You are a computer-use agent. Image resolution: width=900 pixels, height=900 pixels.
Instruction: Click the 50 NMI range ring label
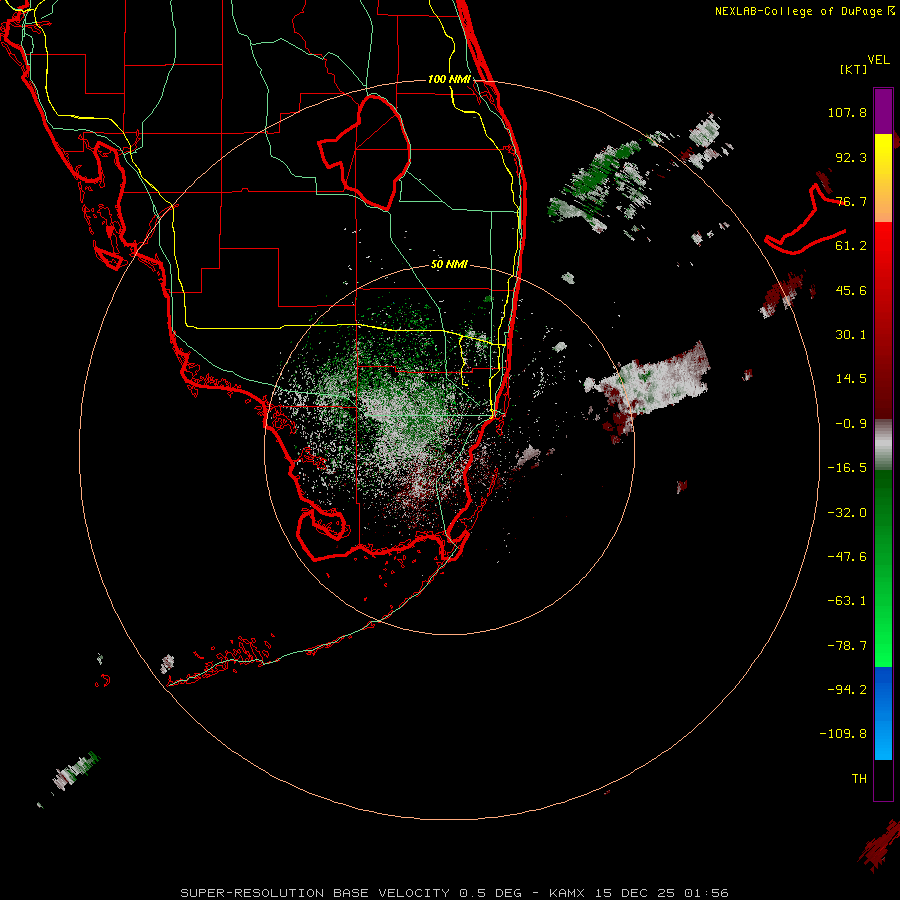point(449,265)
